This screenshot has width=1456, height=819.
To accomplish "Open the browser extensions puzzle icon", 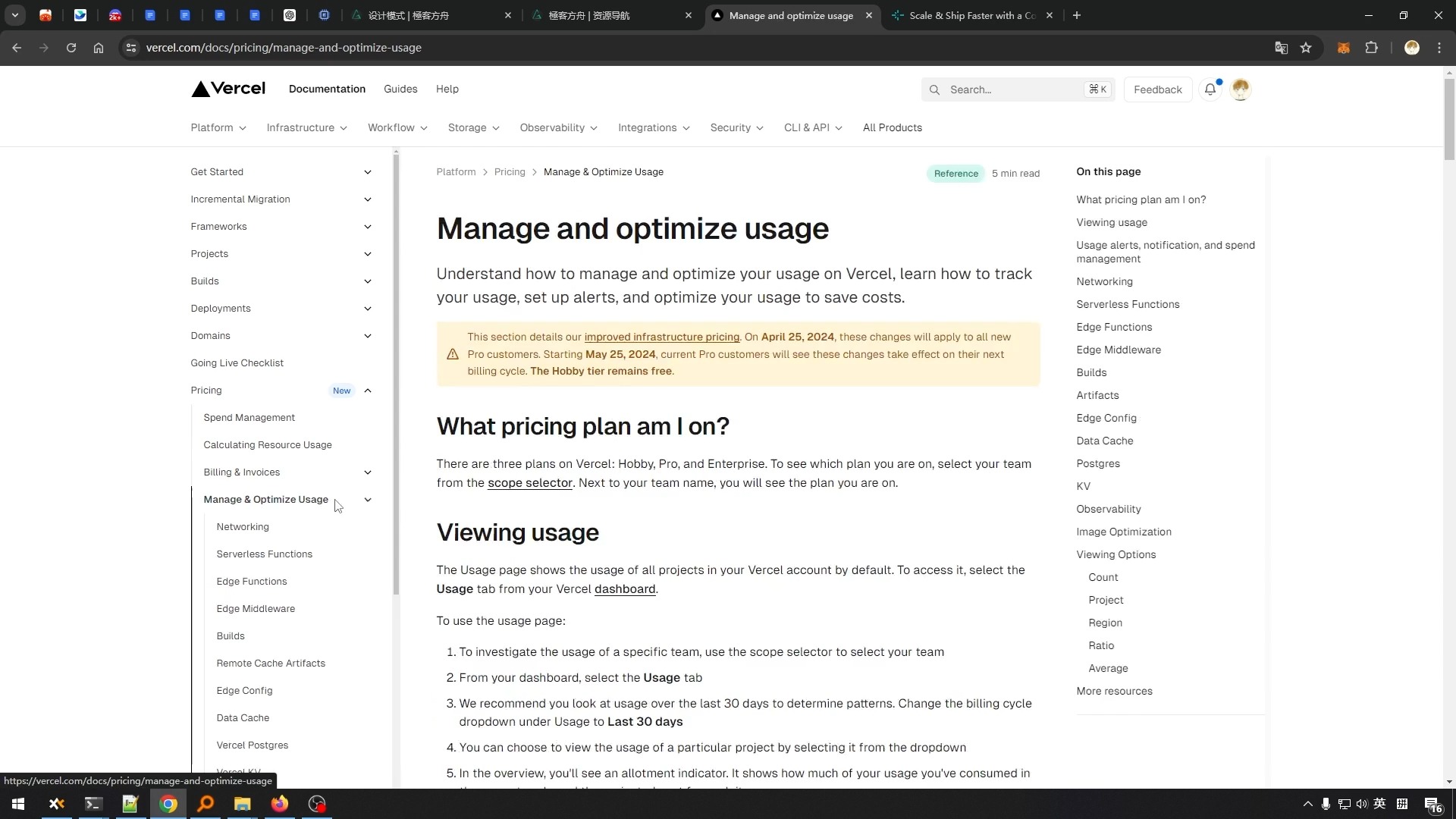I will pyautogui.click(x=1372, y=48).
